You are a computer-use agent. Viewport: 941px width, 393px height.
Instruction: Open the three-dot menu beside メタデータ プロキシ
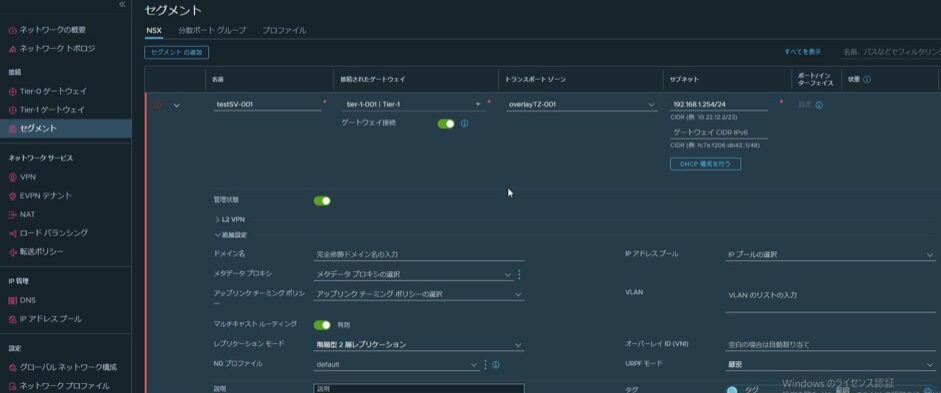520,274
